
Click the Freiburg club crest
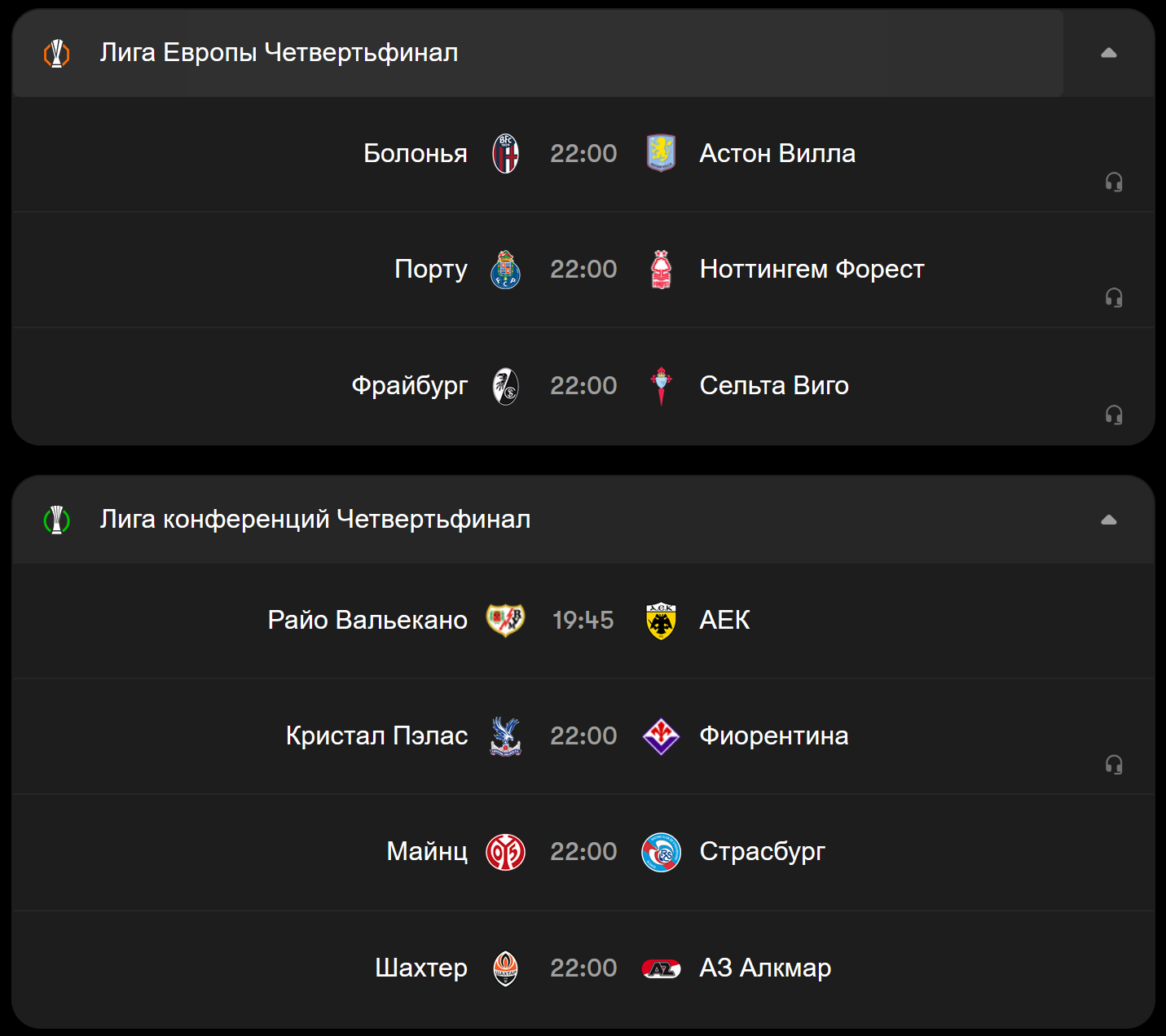[x=505, y=386]
